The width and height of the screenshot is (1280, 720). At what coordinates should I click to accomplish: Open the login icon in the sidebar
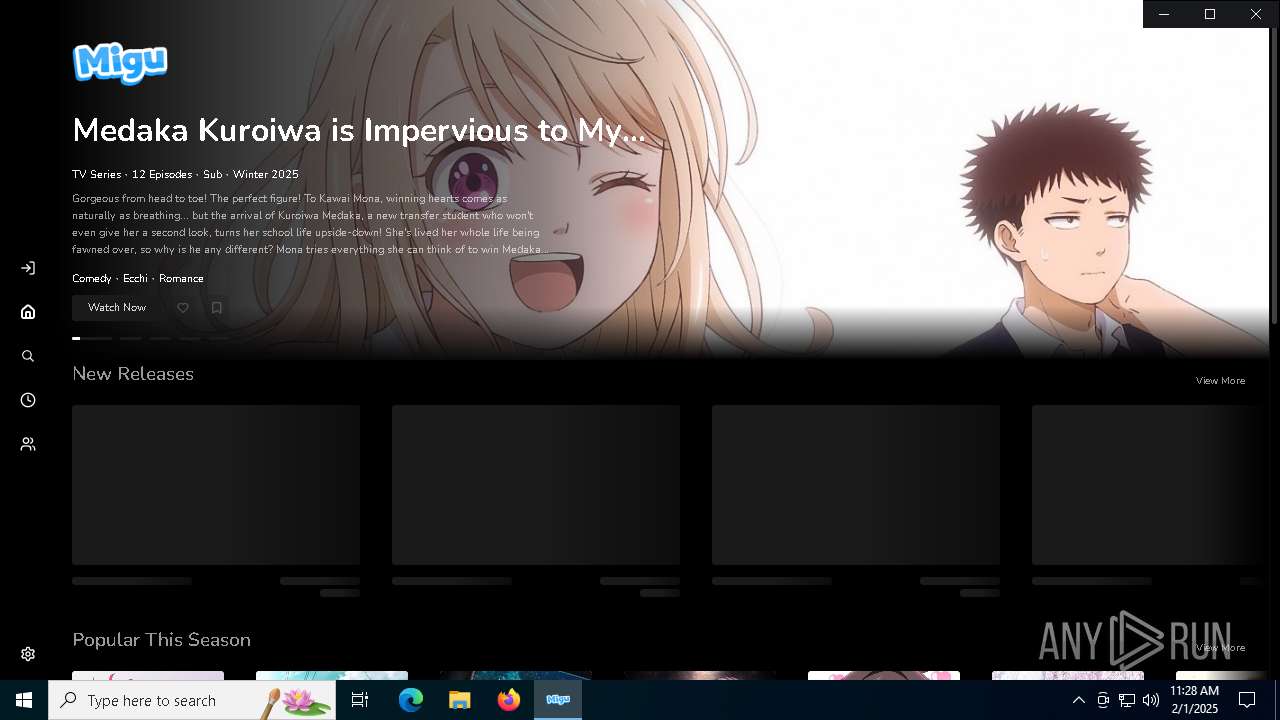coord(28,268)
